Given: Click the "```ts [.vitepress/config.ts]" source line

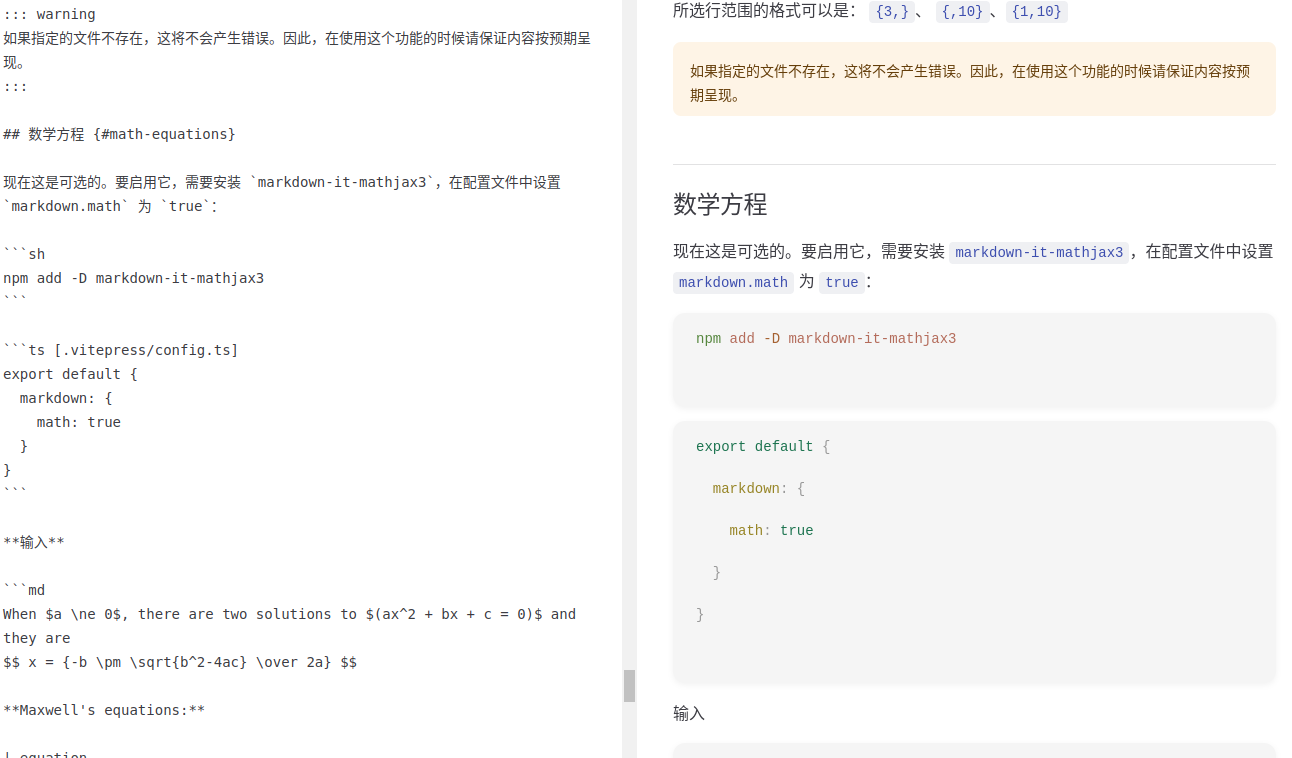Looking at the screenshot, I should (121, 350).
